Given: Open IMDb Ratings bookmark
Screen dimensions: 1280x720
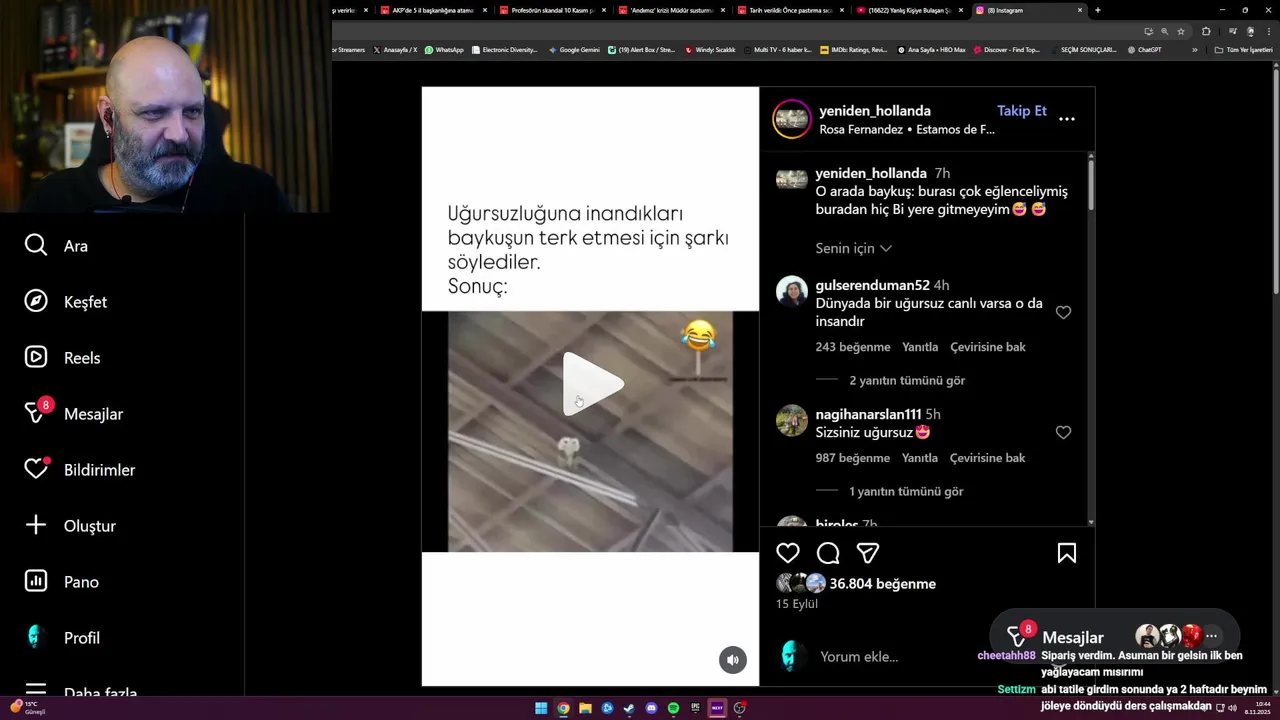Looking at the screenshot, I should (x=853, y=50).
